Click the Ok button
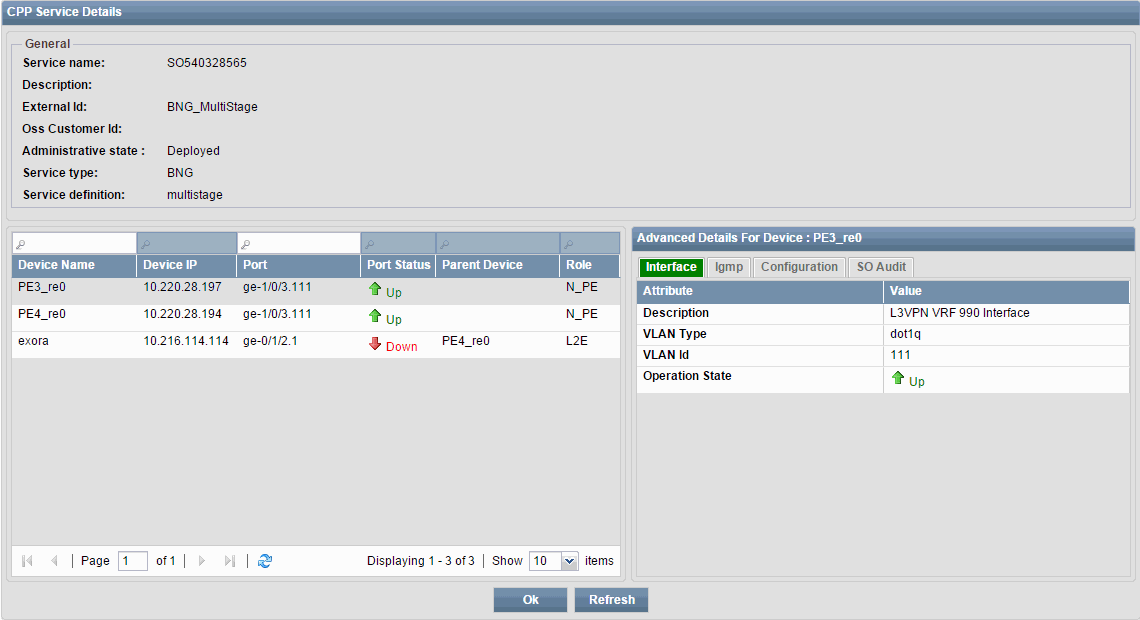The image size is (1140, 620). (529, 599)
